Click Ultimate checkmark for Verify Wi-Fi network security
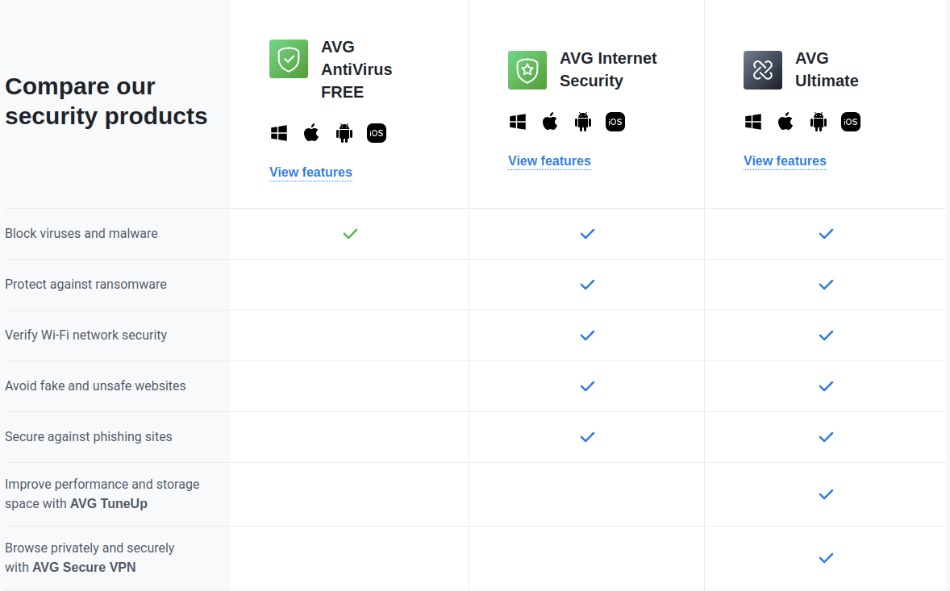950x591 pixels. [x=826, y=336]
